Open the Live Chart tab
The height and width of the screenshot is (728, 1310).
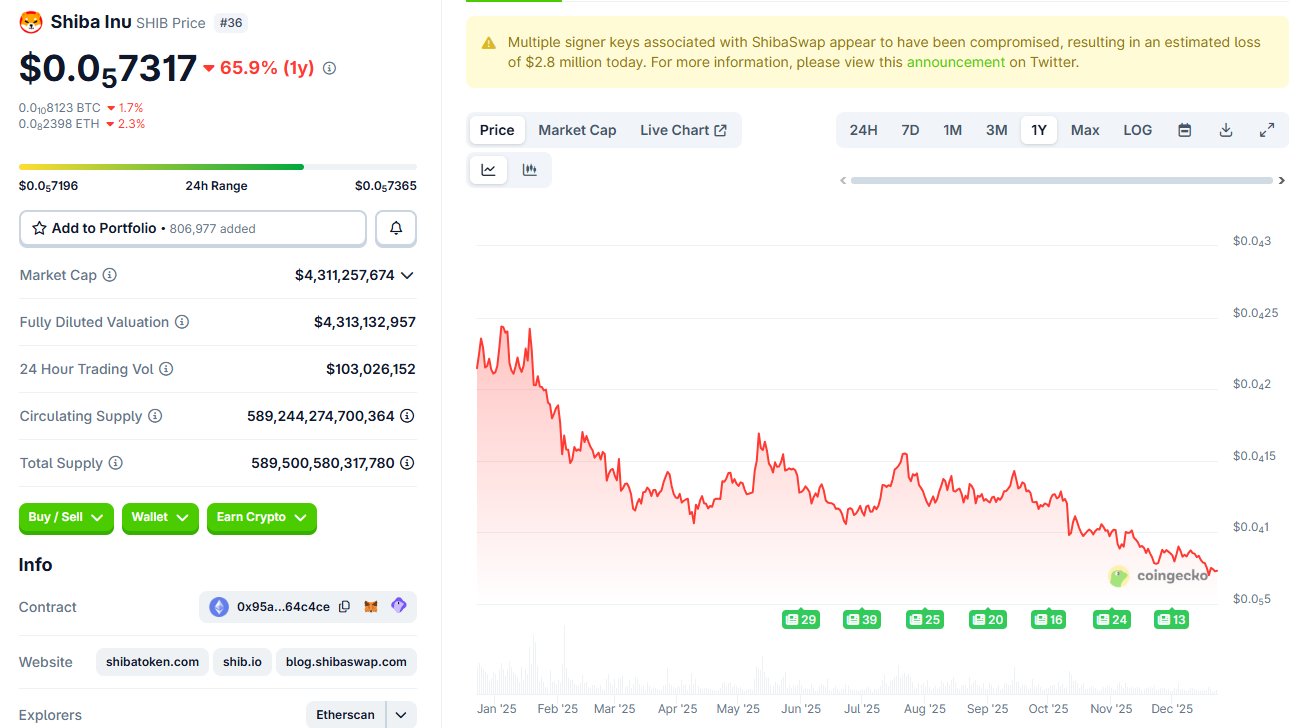[683, 129]
